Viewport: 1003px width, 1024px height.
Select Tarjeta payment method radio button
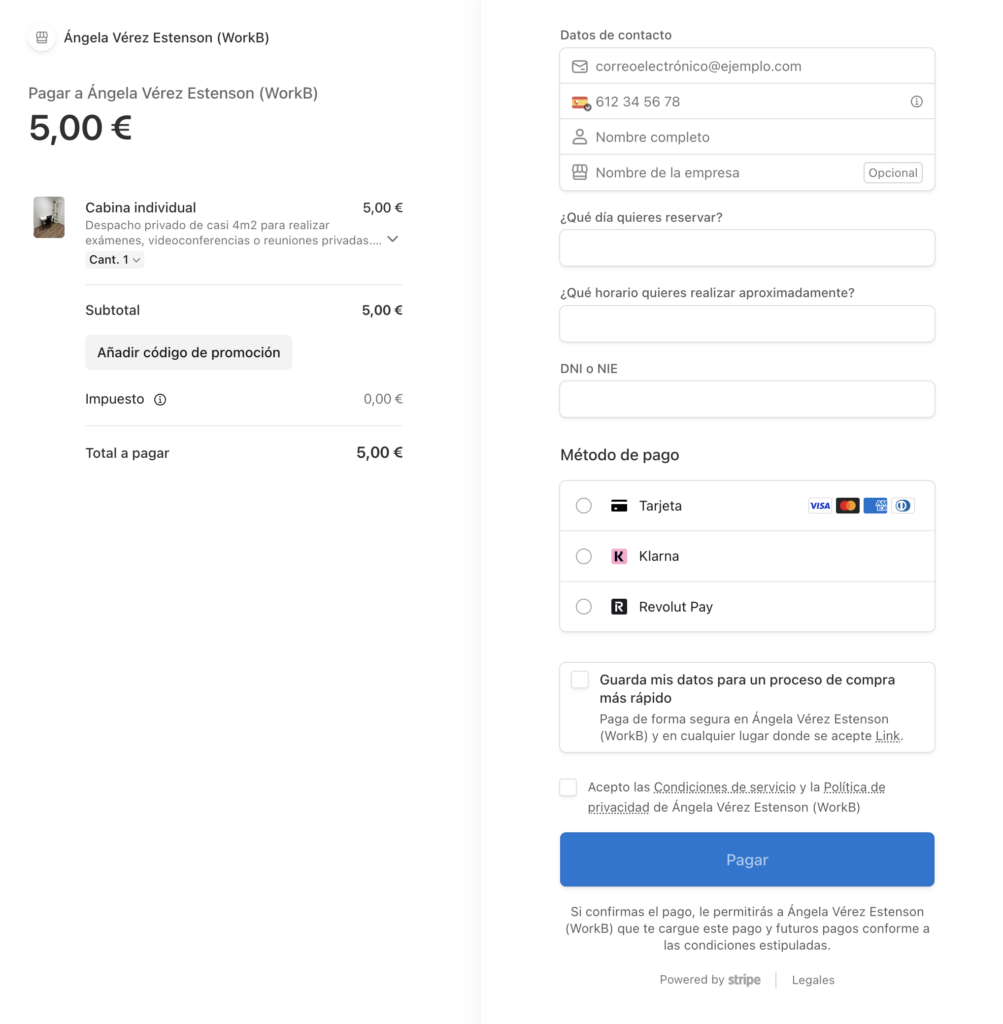coord(584,506)
